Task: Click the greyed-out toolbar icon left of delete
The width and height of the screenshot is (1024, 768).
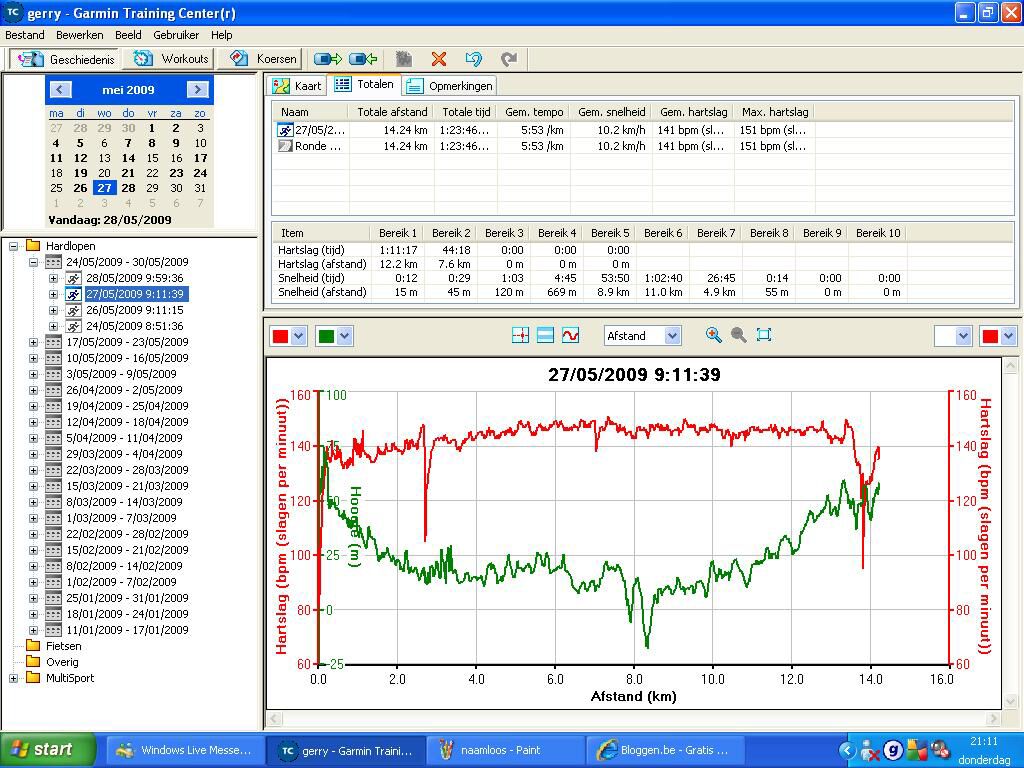Action: (x=404, y=59)
